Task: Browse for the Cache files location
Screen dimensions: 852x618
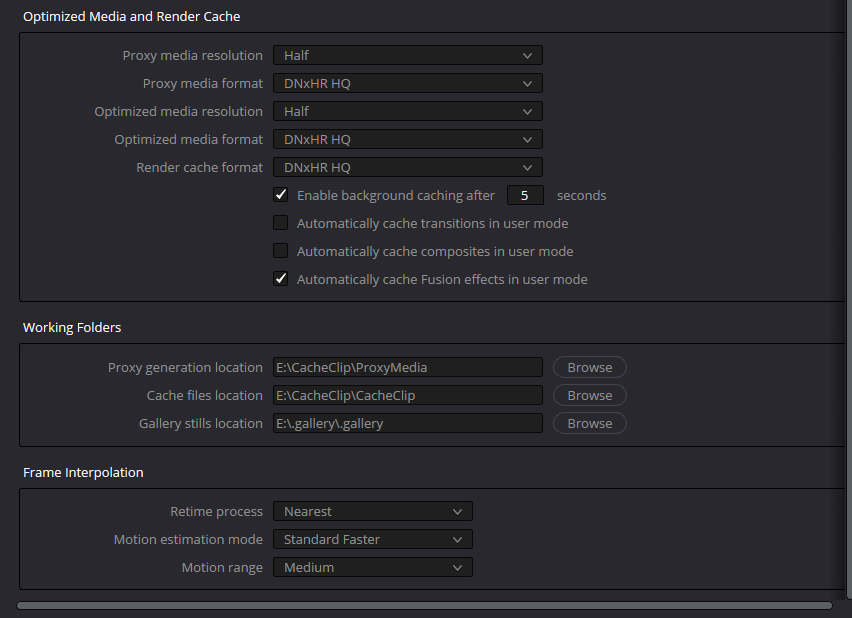Action: [589, 395]
